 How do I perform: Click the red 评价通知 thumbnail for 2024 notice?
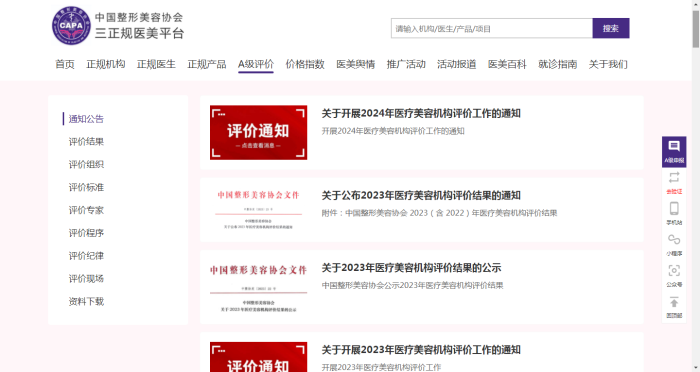click(258, 132)
